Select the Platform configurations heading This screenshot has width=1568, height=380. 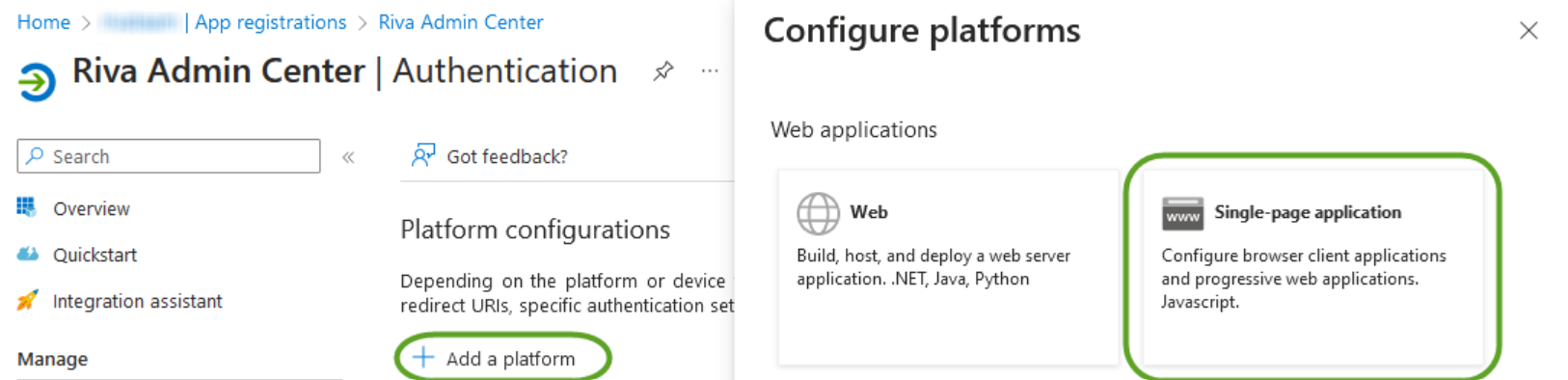click(535, 230)
